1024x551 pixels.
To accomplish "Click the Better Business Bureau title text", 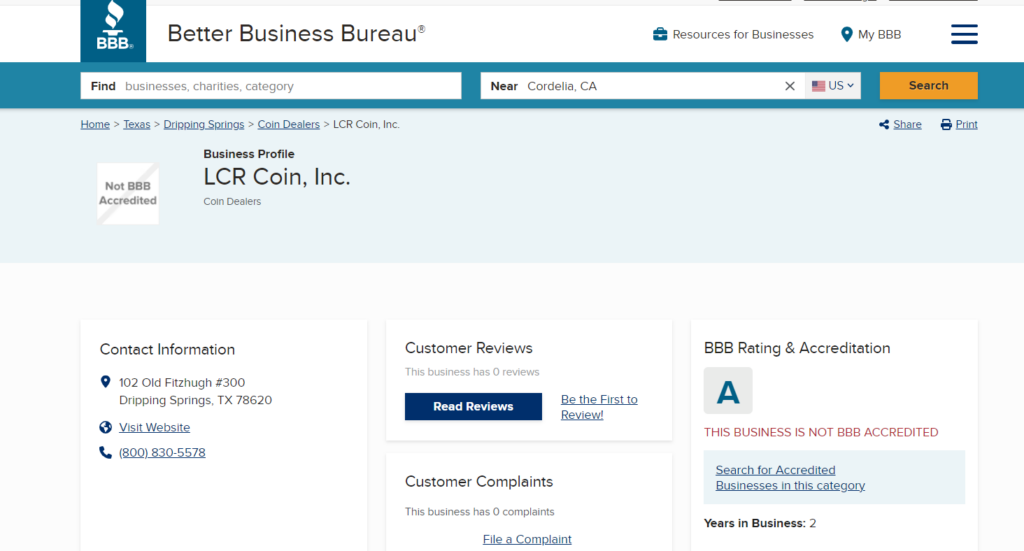I will [x=296, y=33].
